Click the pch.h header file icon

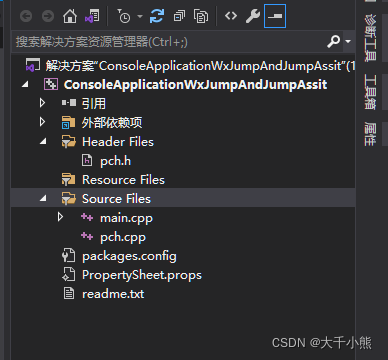(x=87, y=161)
